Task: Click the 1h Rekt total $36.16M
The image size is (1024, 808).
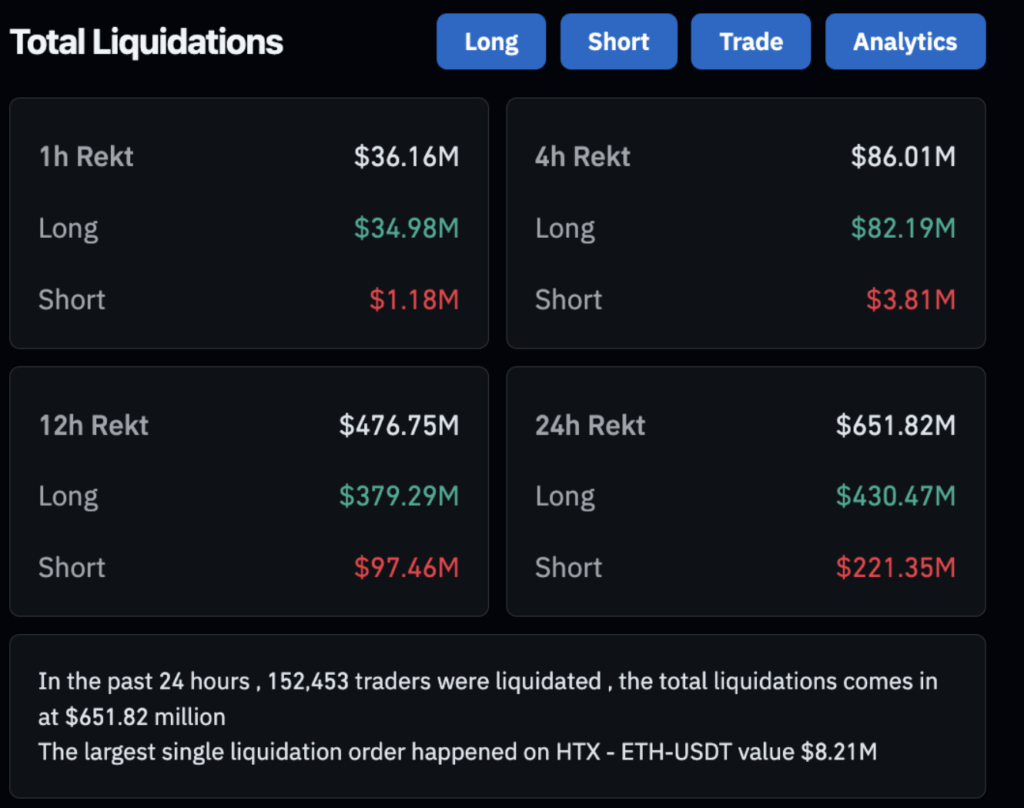Action: (406, 156)
